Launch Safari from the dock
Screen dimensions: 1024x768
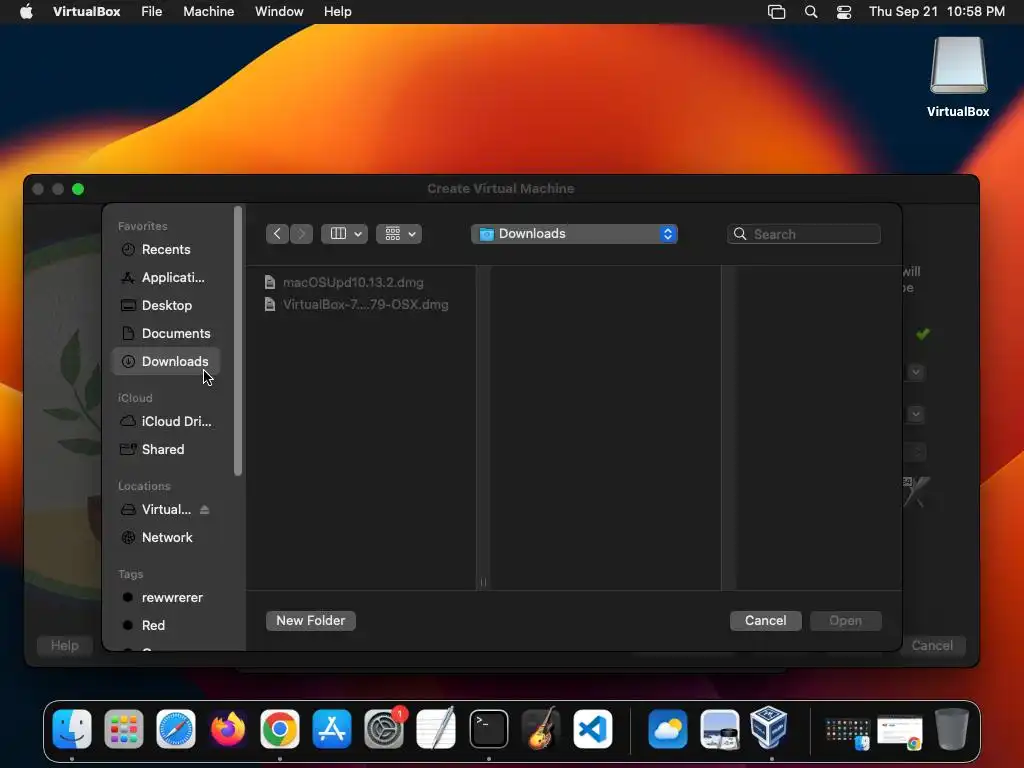click(176, 728)
